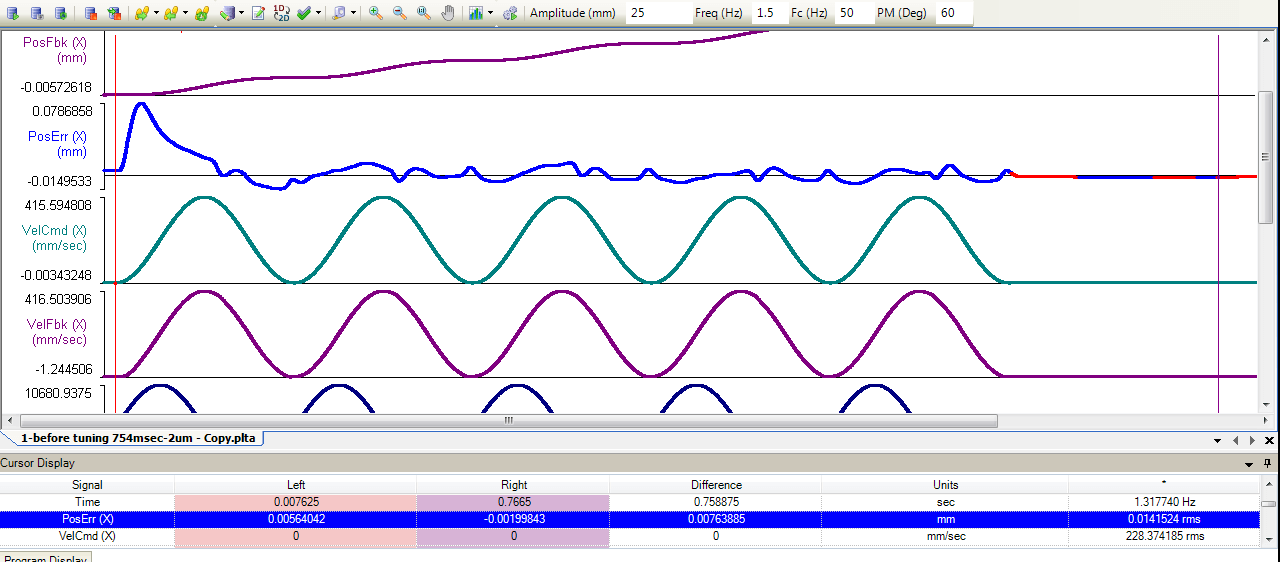The height and width of the screenshot is (562, 1280).
Task: Click the plot vertical scrollbar down arrow
Action: click(x=1266, y=404)
